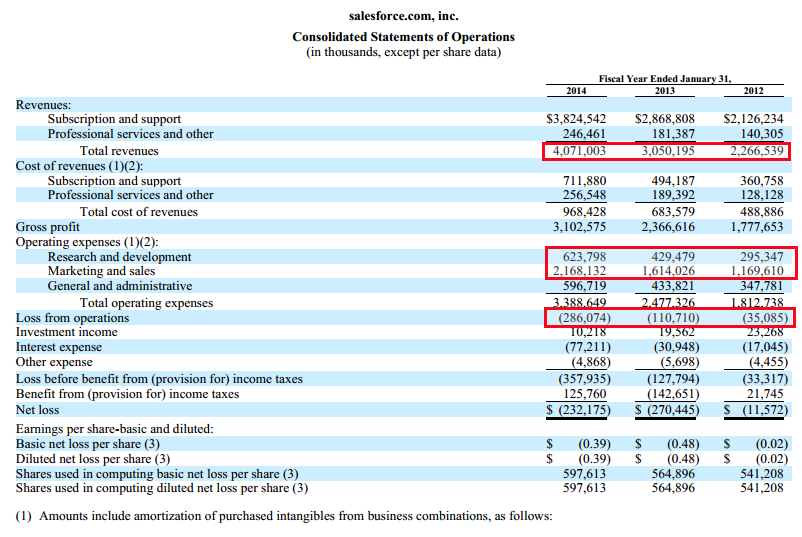802x537 pixels.
Task: Click the 'Interest expense' label
Action: [x=59, y=347]
